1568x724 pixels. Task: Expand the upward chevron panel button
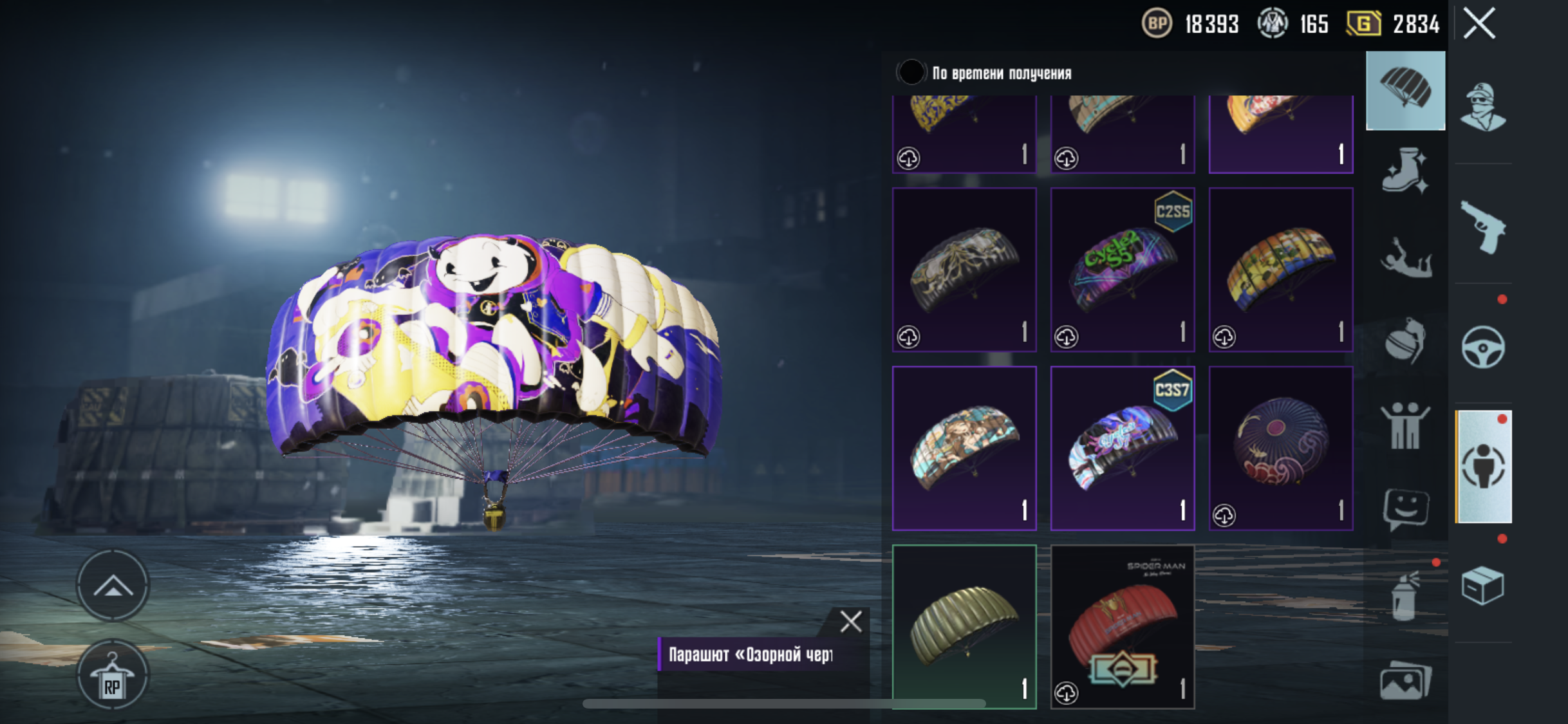tap(113, 585)
